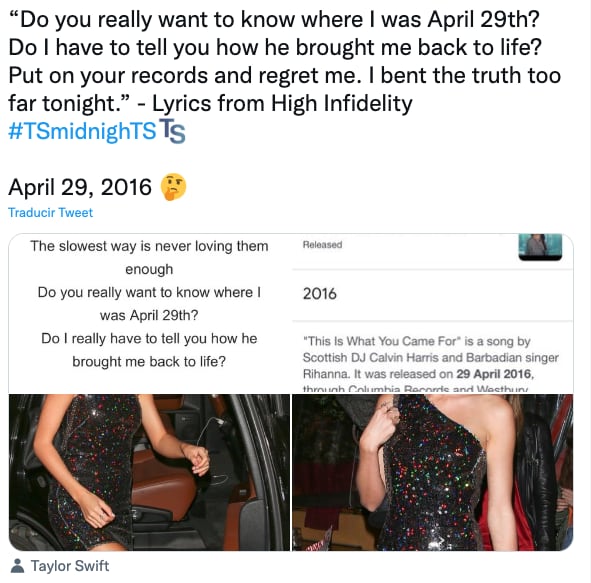Click the #TSmidnighTS hashtag link
Image resolution: width=591 pixels, height=583 pixels.
[x=82, y=131]
